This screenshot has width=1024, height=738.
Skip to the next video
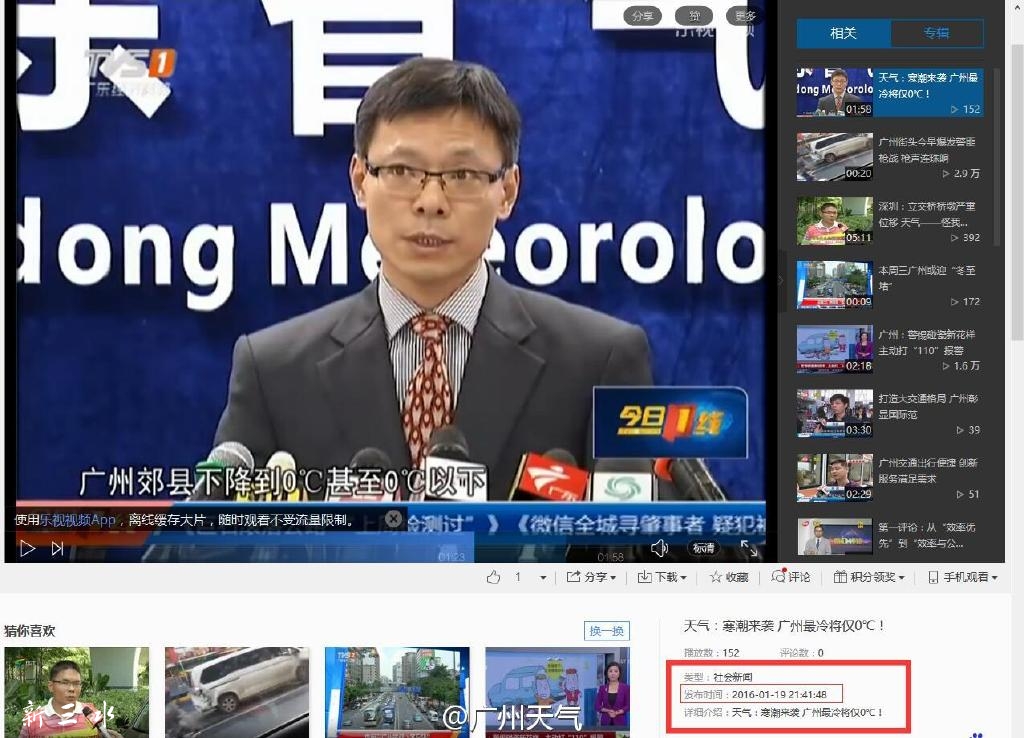(x=57, y=549)
